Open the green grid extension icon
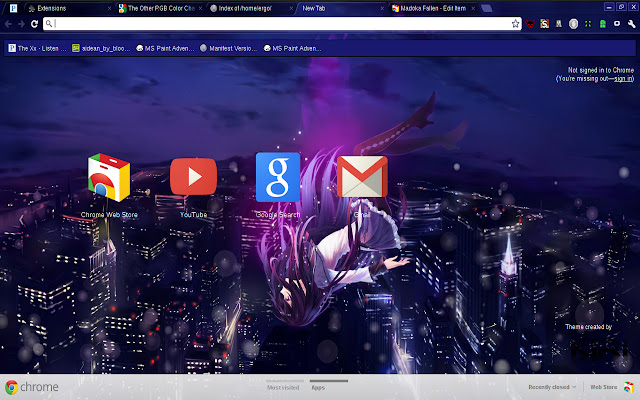The image size is (640, 400). pos(602,24)
